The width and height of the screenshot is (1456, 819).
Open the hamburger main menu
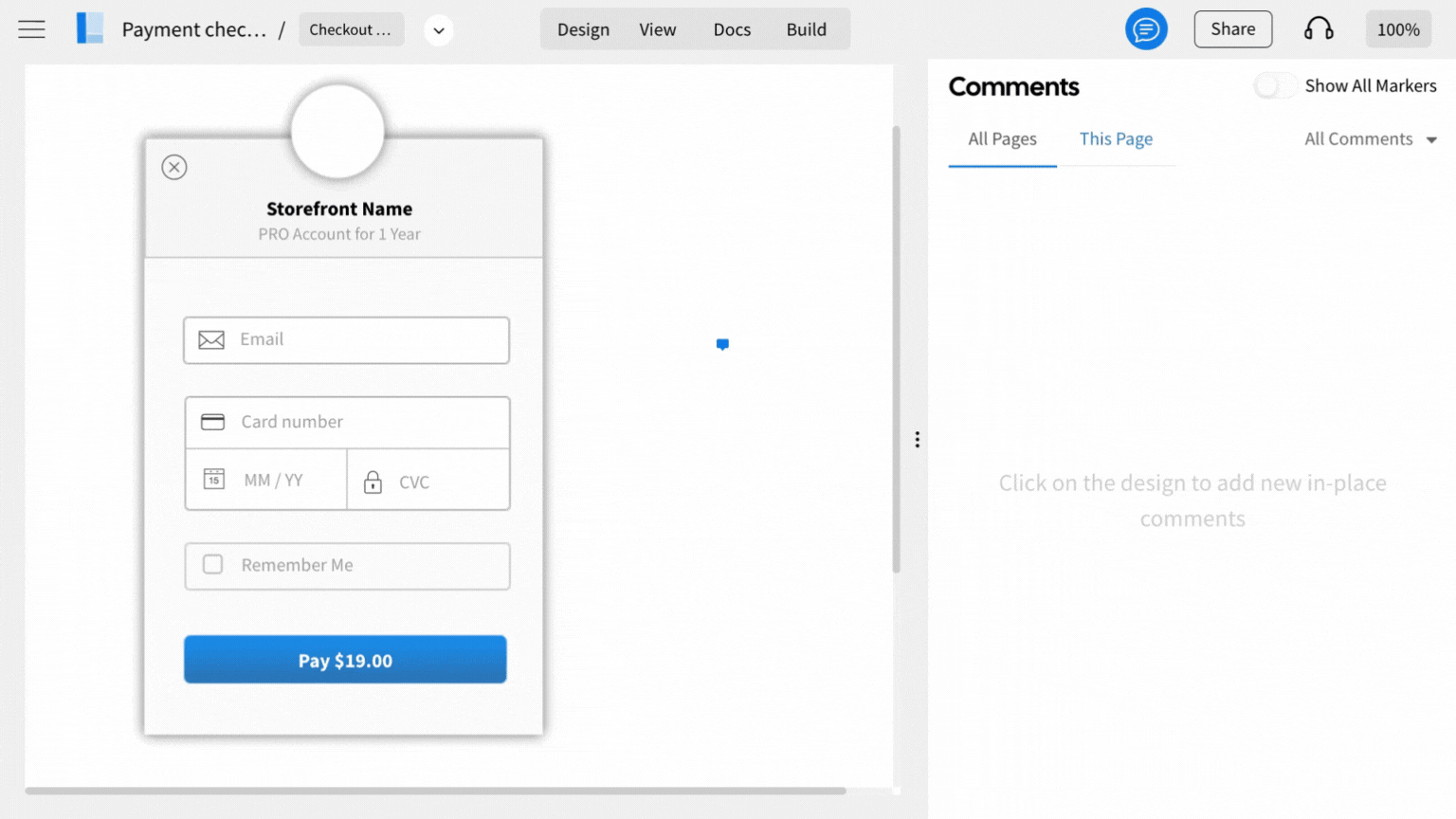(31, 29)
